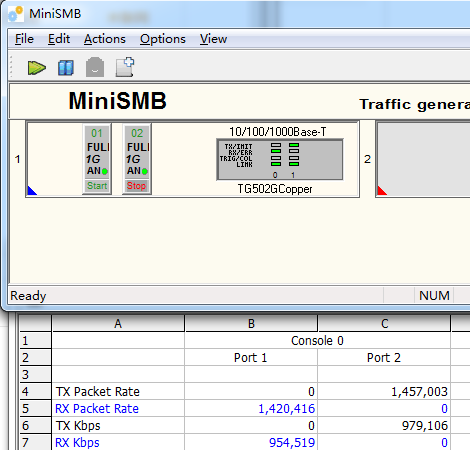
Task: Open the View menu
Action: click(x=213, y=39)
